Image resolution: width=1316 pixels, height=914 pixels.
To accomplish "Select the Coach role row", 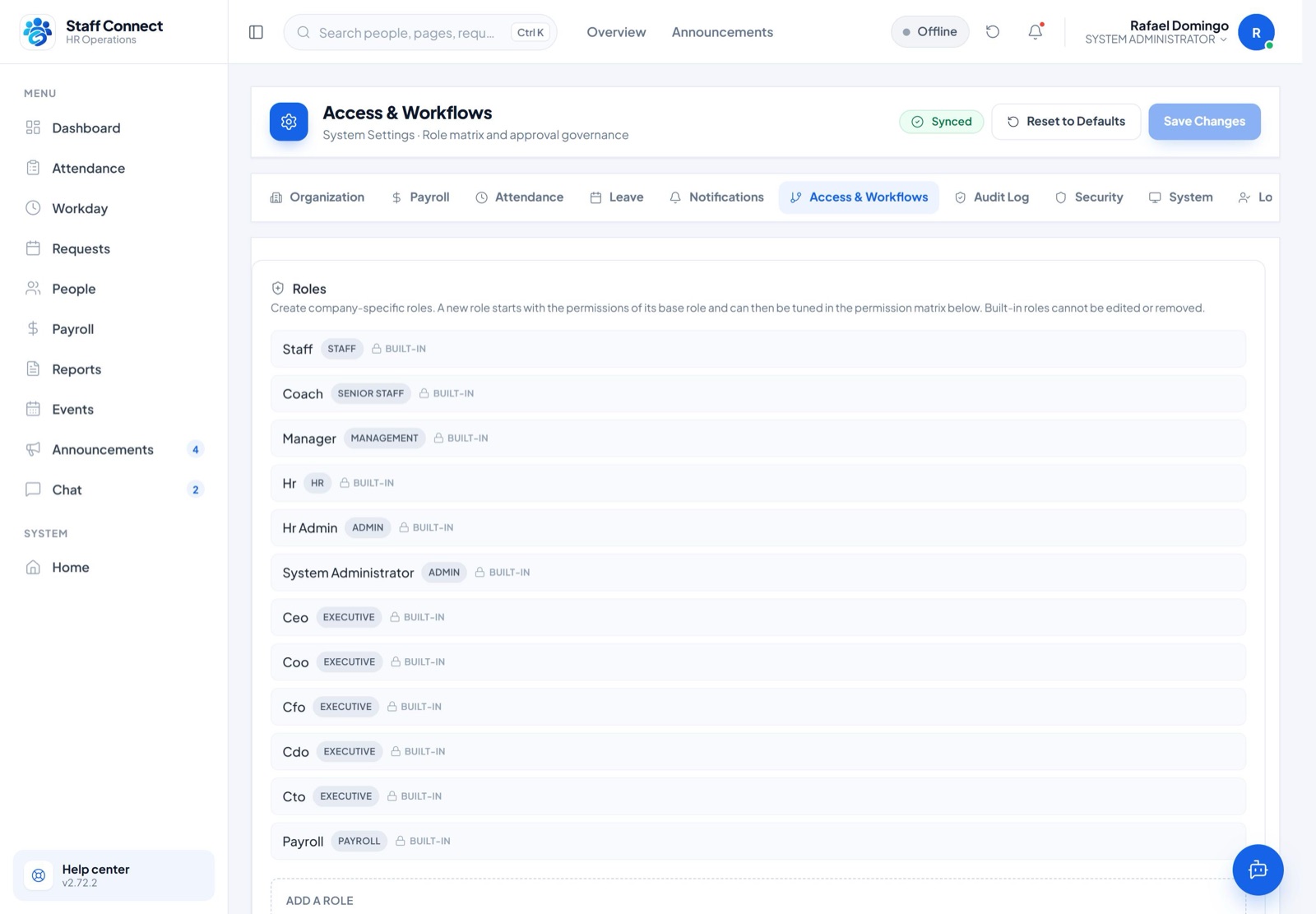I will click(758, 394).
